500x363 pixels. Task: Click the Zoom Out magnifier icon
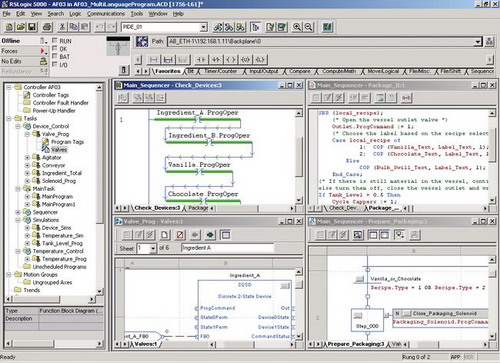[x=308, y=27]
